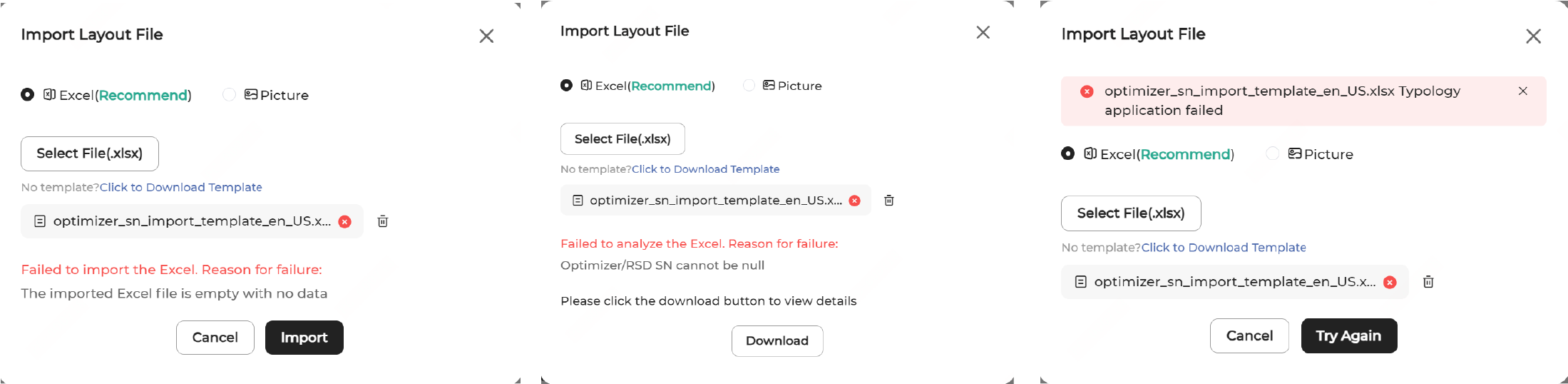Click Select File(.xlsx) in the Download-button dialog
Image resolution: width=1568 pixels, height=384 pixels.
[x=622, y=139]
